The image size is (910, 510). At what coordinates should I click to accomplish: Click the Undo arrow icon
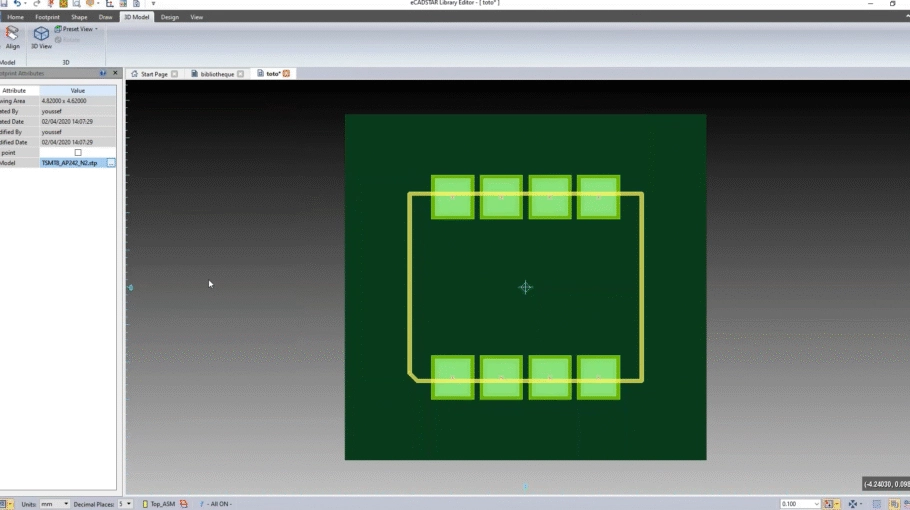coord(18,4)
